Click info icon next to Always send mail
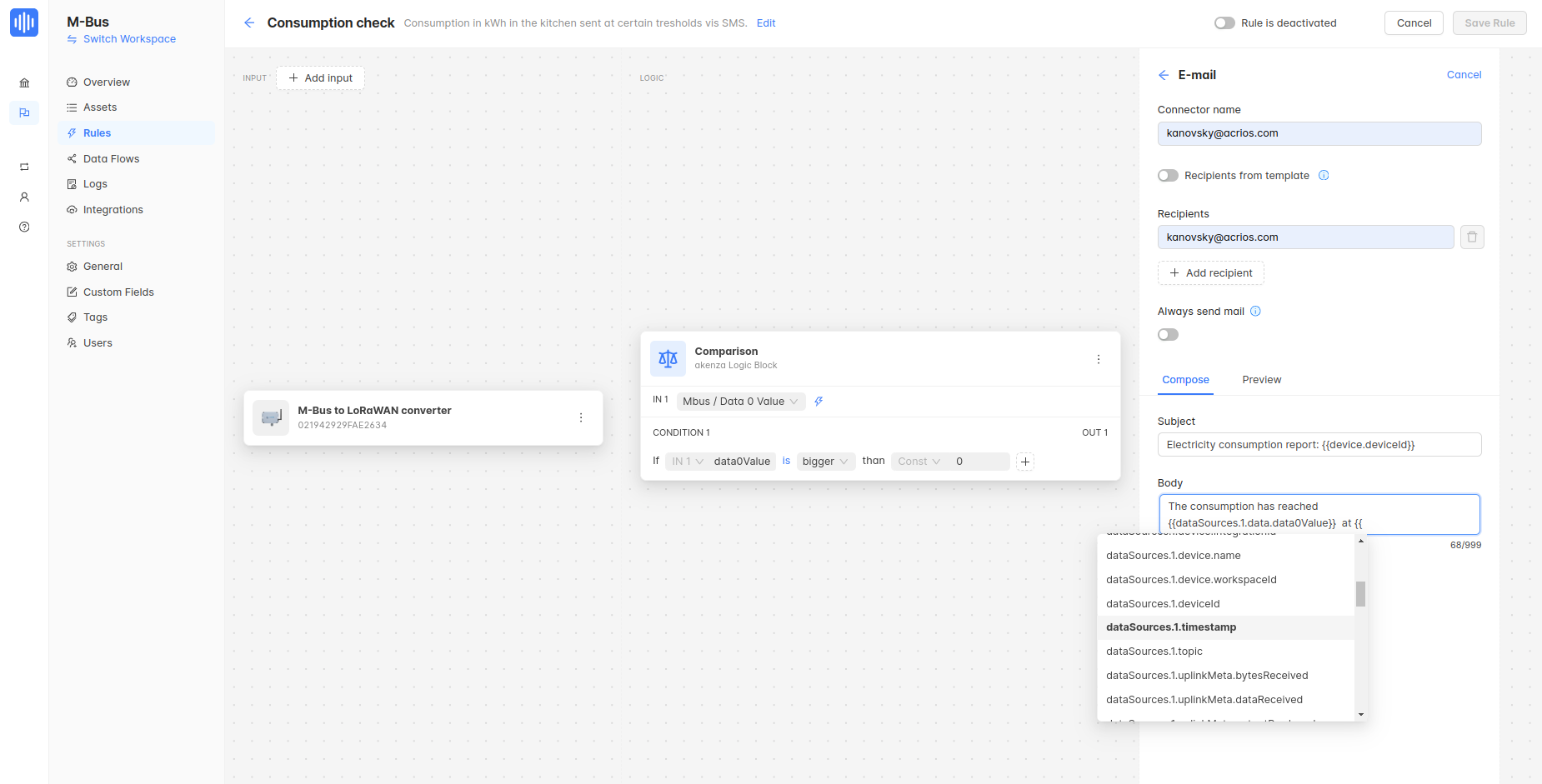The width and height of the screenshot is (1542, 784). (1255, 312)
